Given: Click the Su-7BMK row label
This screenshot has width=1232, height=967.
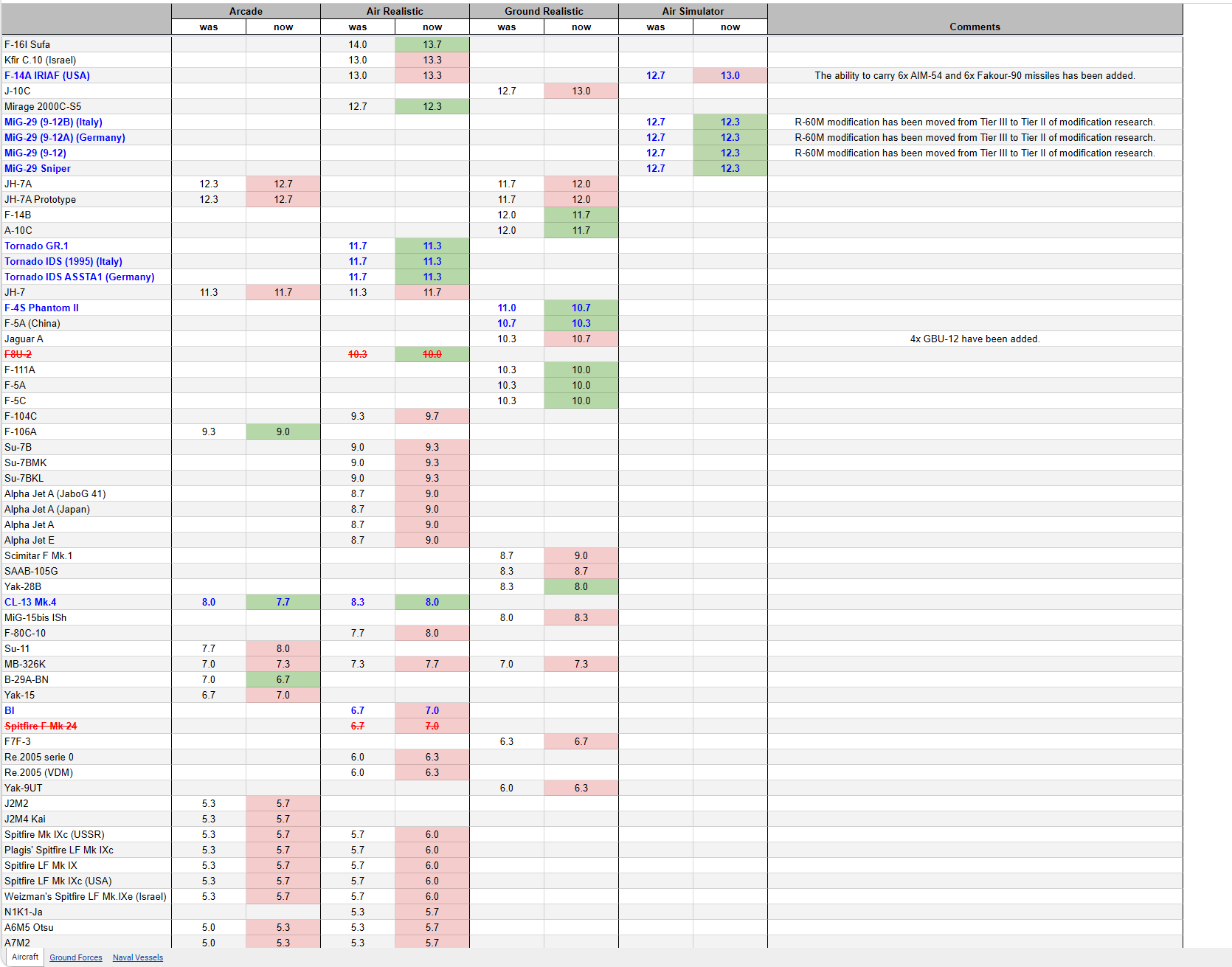Looking at the screenshot, I should click(x=26, y=462).
